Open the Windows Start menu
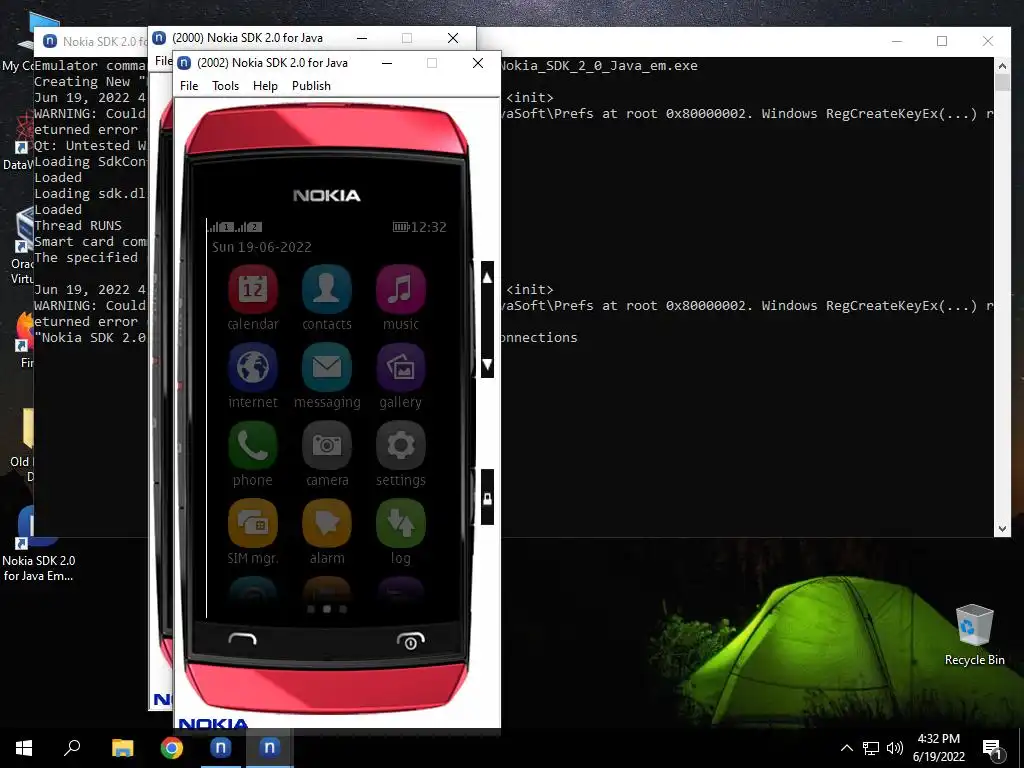The width and height of the screenshot is (1024, 768). (24, 748)
